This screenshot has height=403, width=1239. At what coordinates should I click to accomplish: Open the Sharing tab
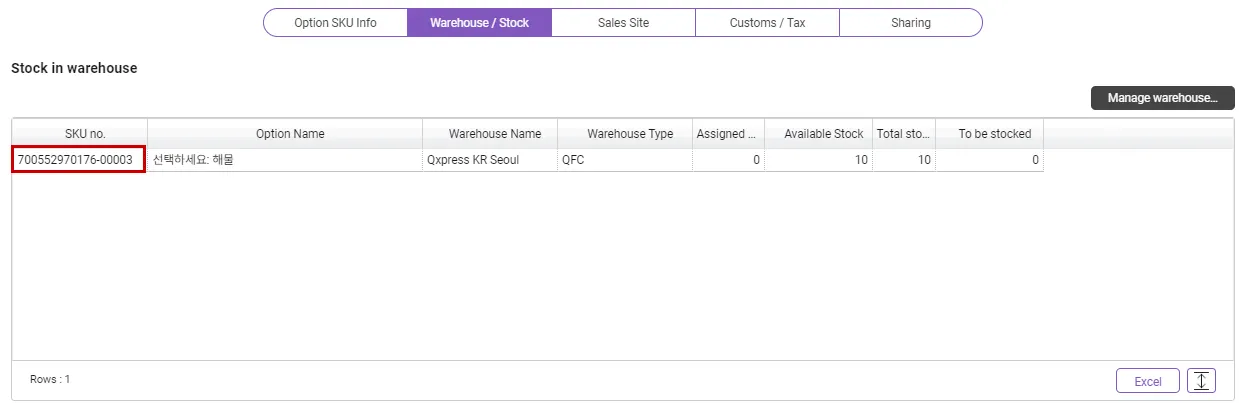[910, 23]
